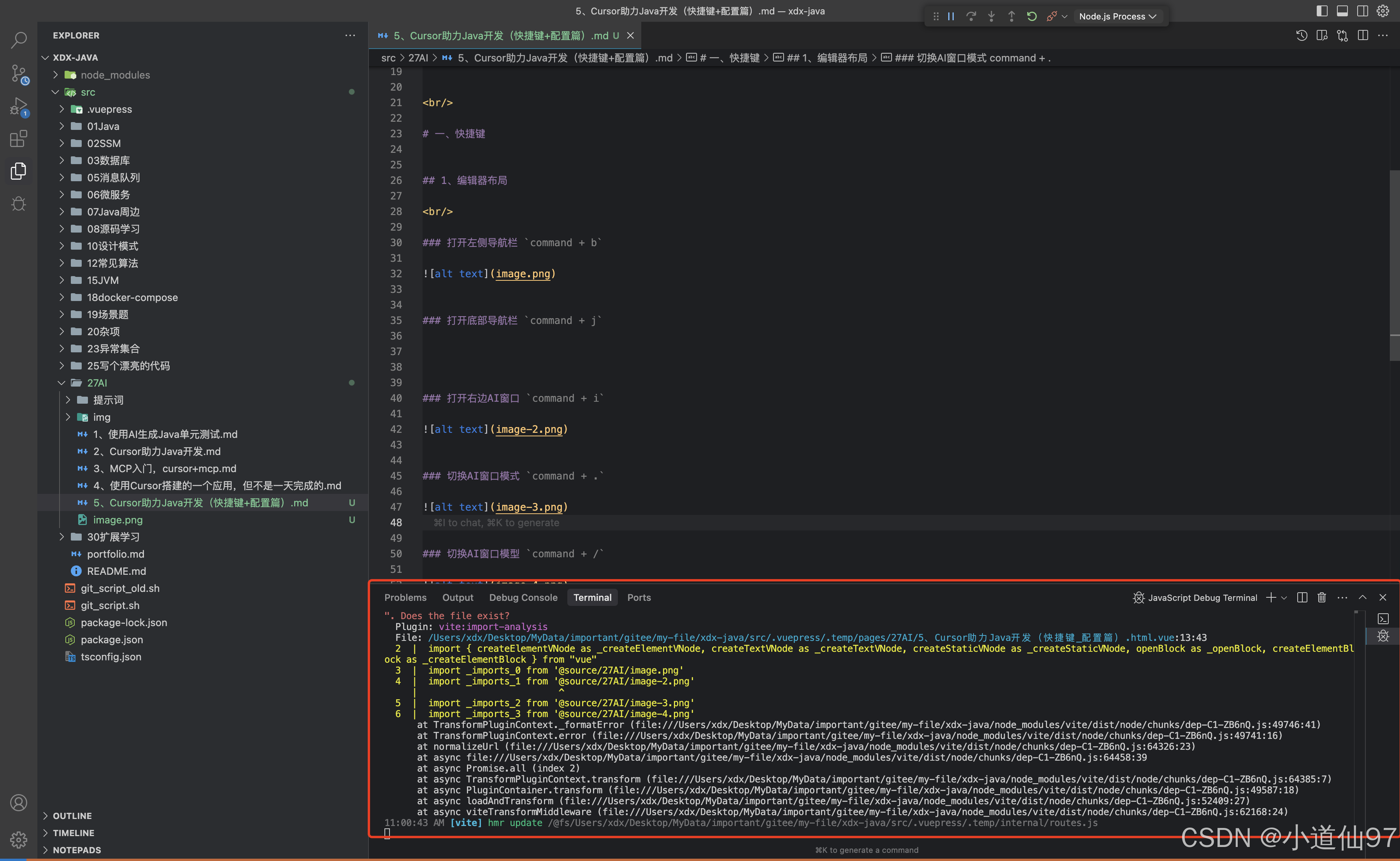This screenshot has height=861, width=1400.
Task: Toggle the bottom panel layout button
Action: [x=1342, y=11]
